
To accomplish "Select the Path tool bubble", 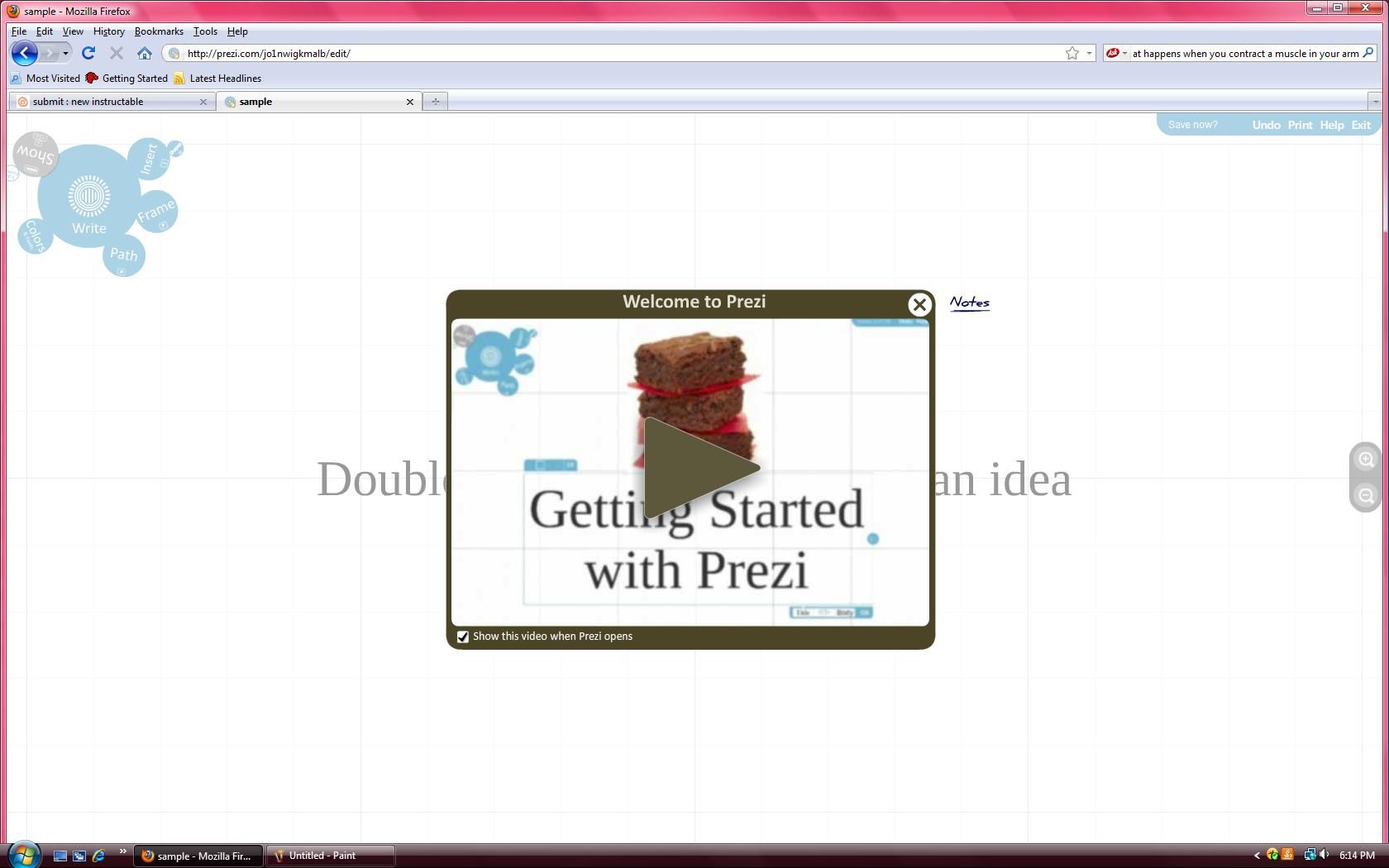I will (123, 255).
